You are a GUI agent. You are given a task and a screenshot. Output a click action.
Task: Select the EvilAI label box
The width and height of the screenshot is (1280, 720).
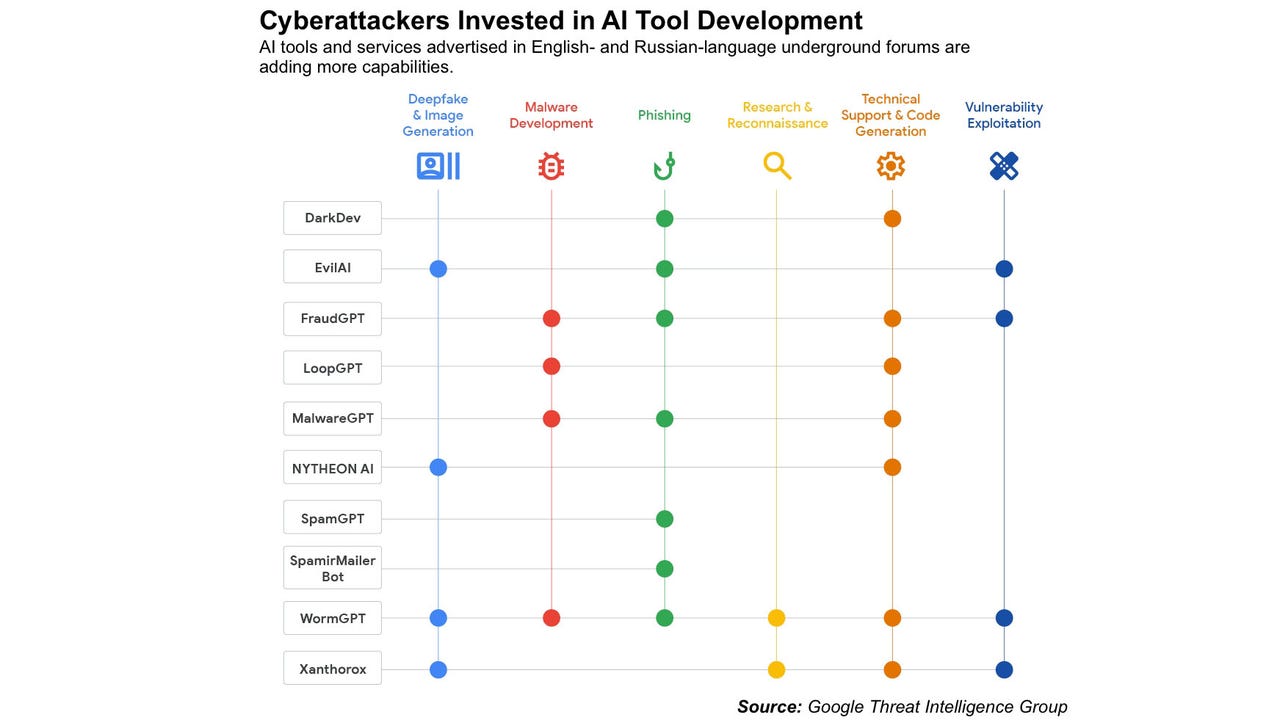(x=332, y=268)
